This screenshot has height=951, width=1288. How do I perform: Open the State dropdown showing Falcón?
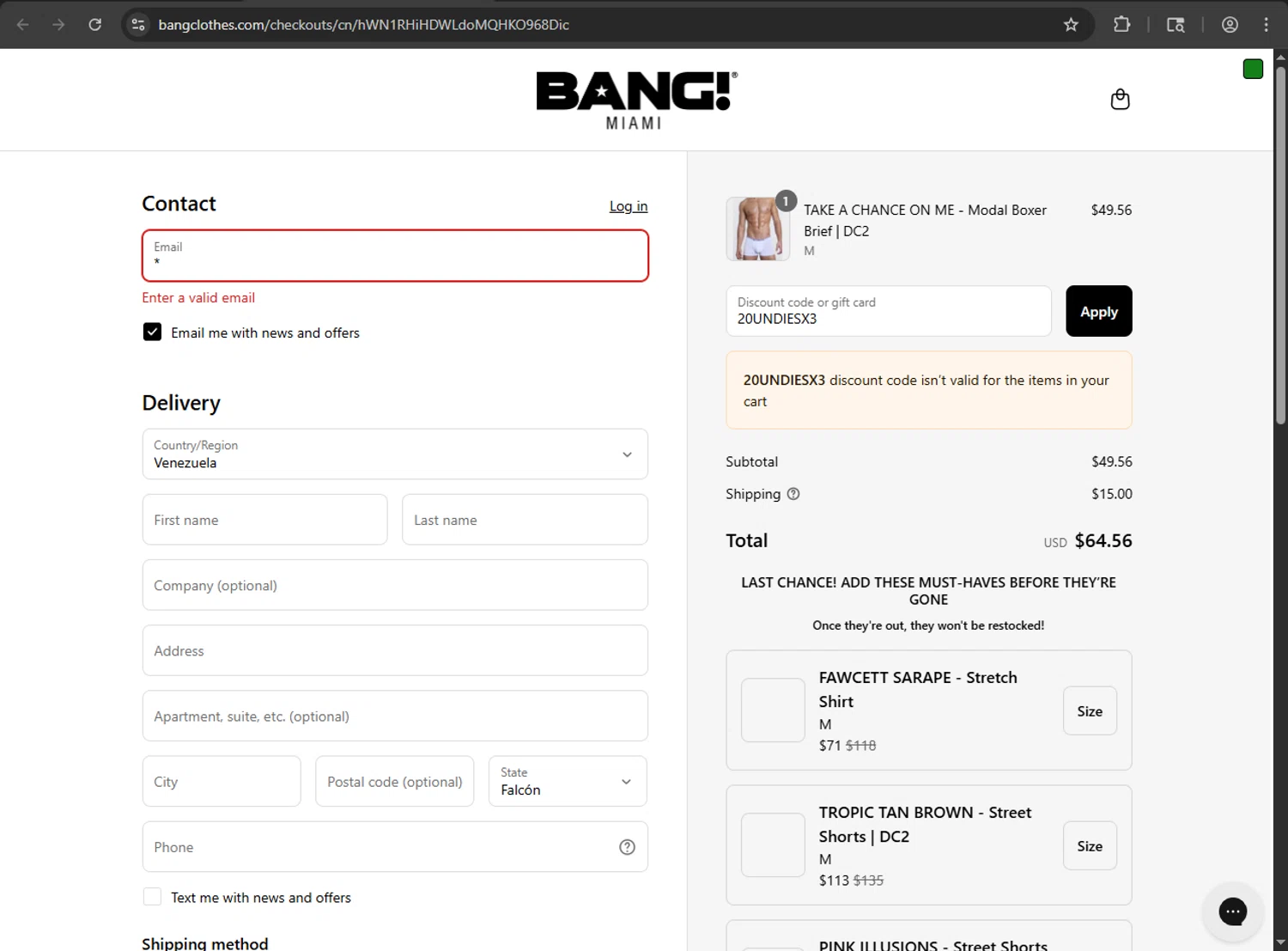(x=568, y=782)
